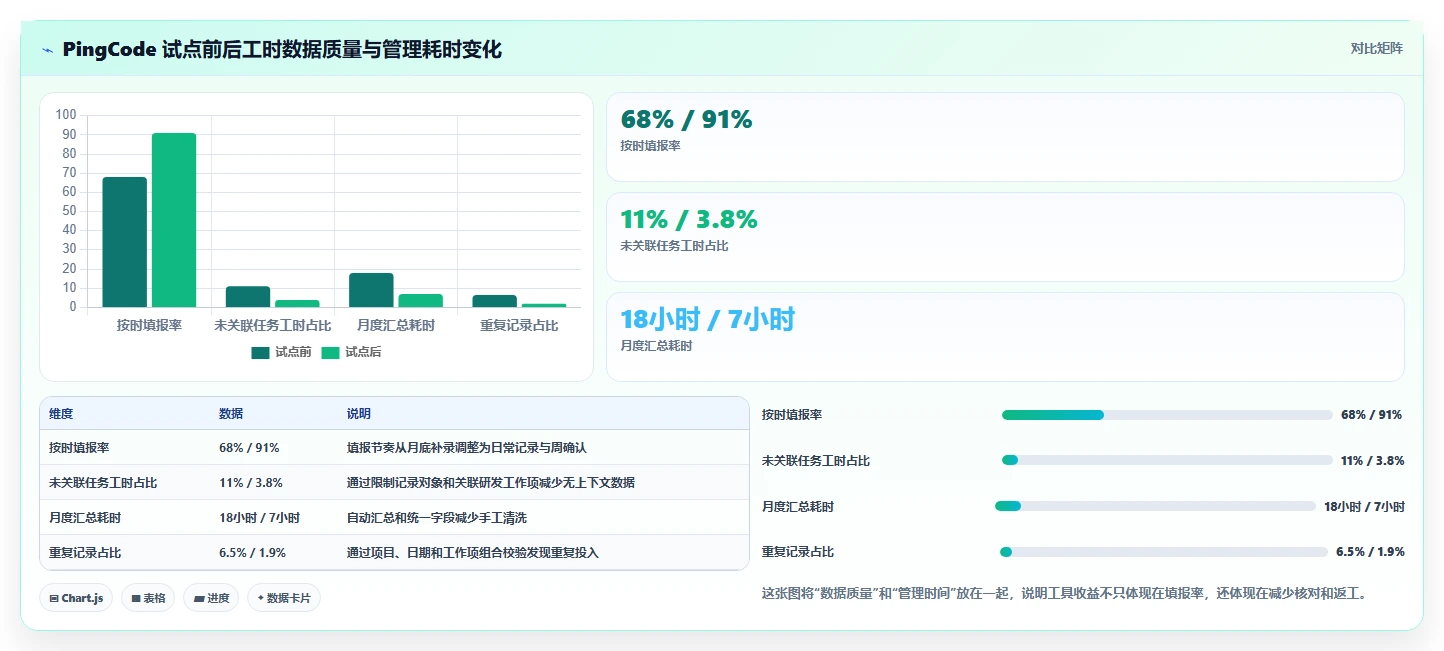1444x651 pixels.
Task: Click the table cell 68% / 91%
Action: [249, 448]
